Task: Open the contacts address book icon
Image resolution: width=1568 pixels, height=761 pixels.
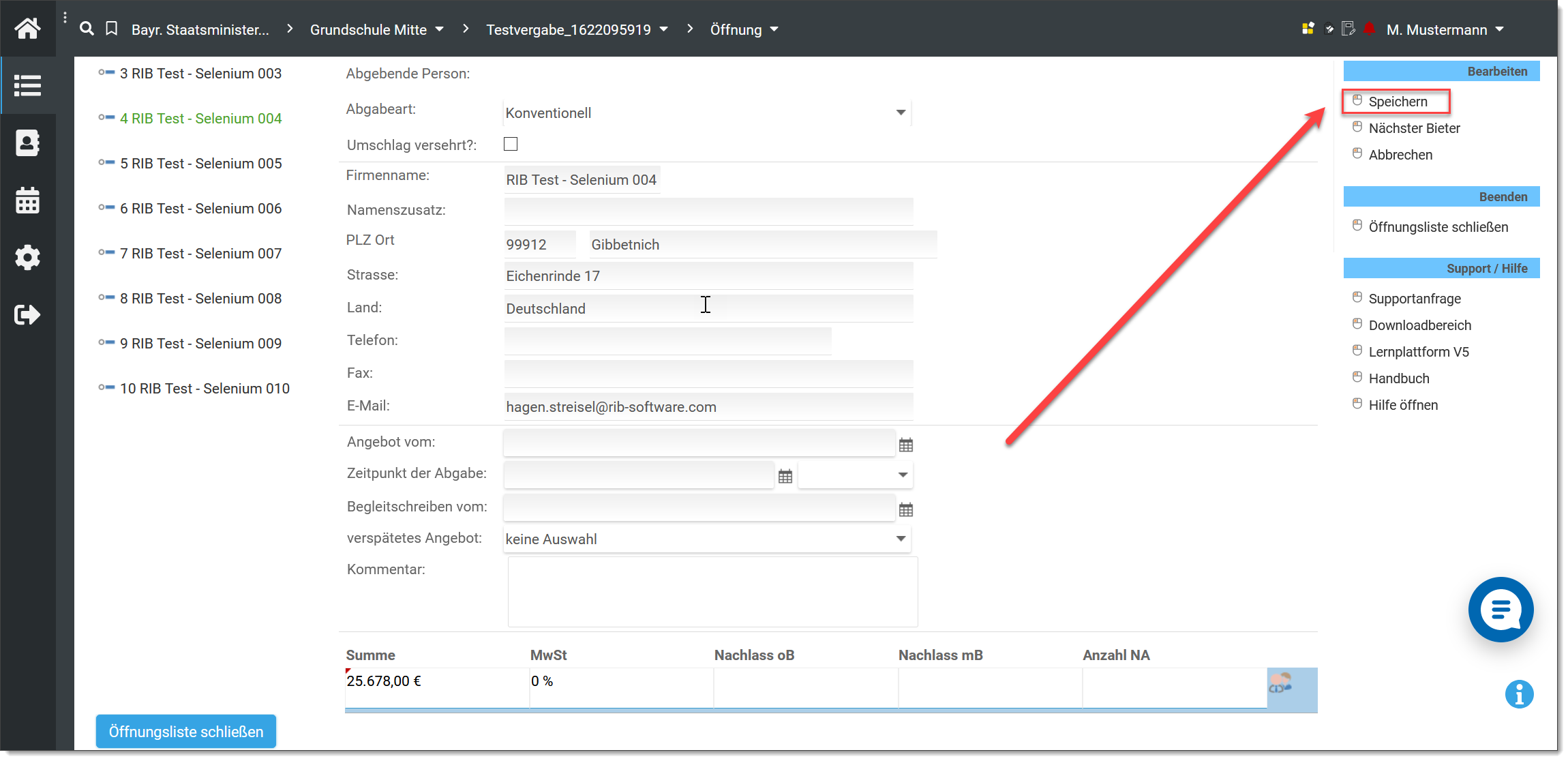Action: coord(27,143)
